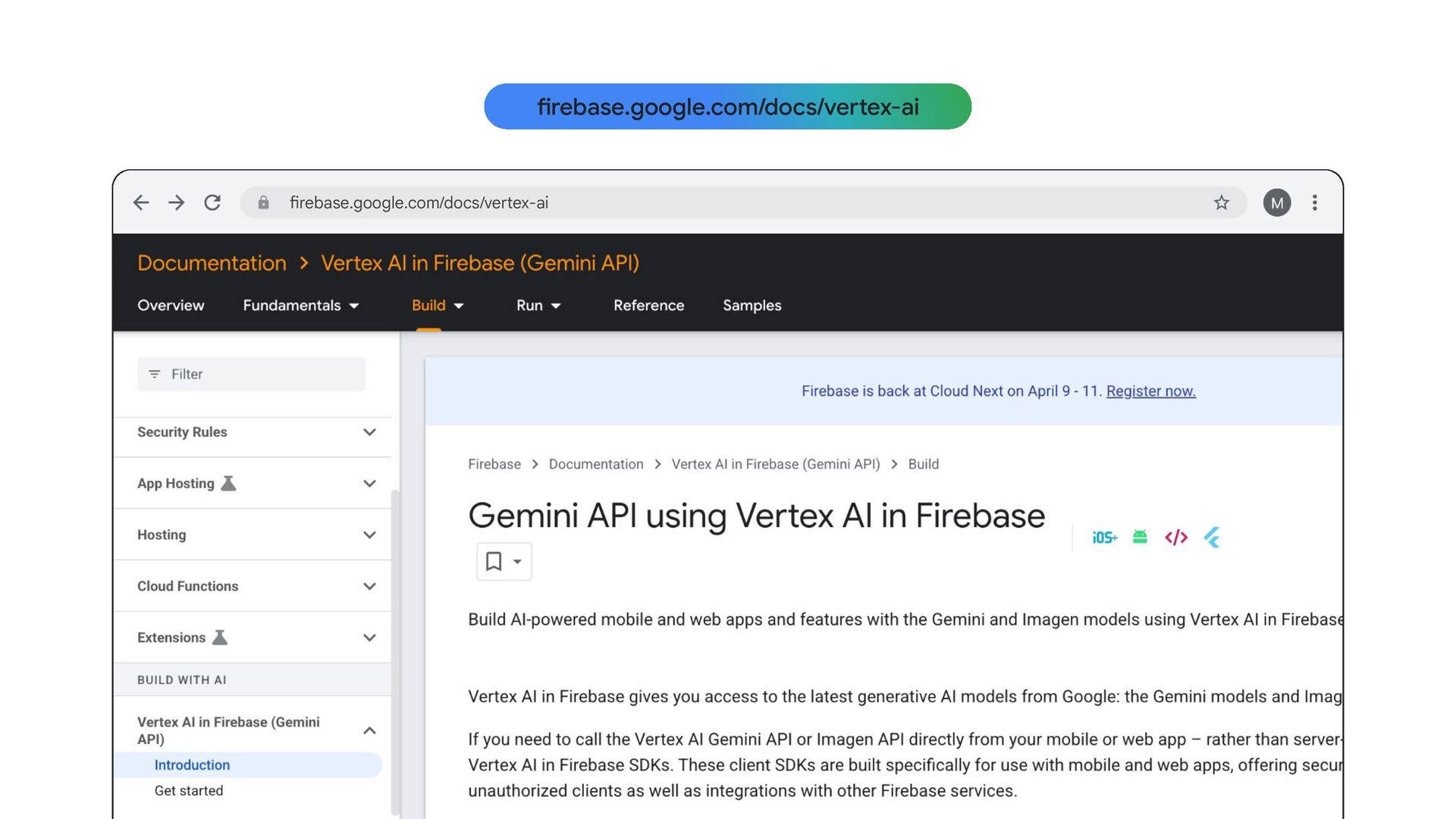Click the Register now link
This screenshot has height=819, width=1456.
pyautogui.click(x=1150, y=391)
